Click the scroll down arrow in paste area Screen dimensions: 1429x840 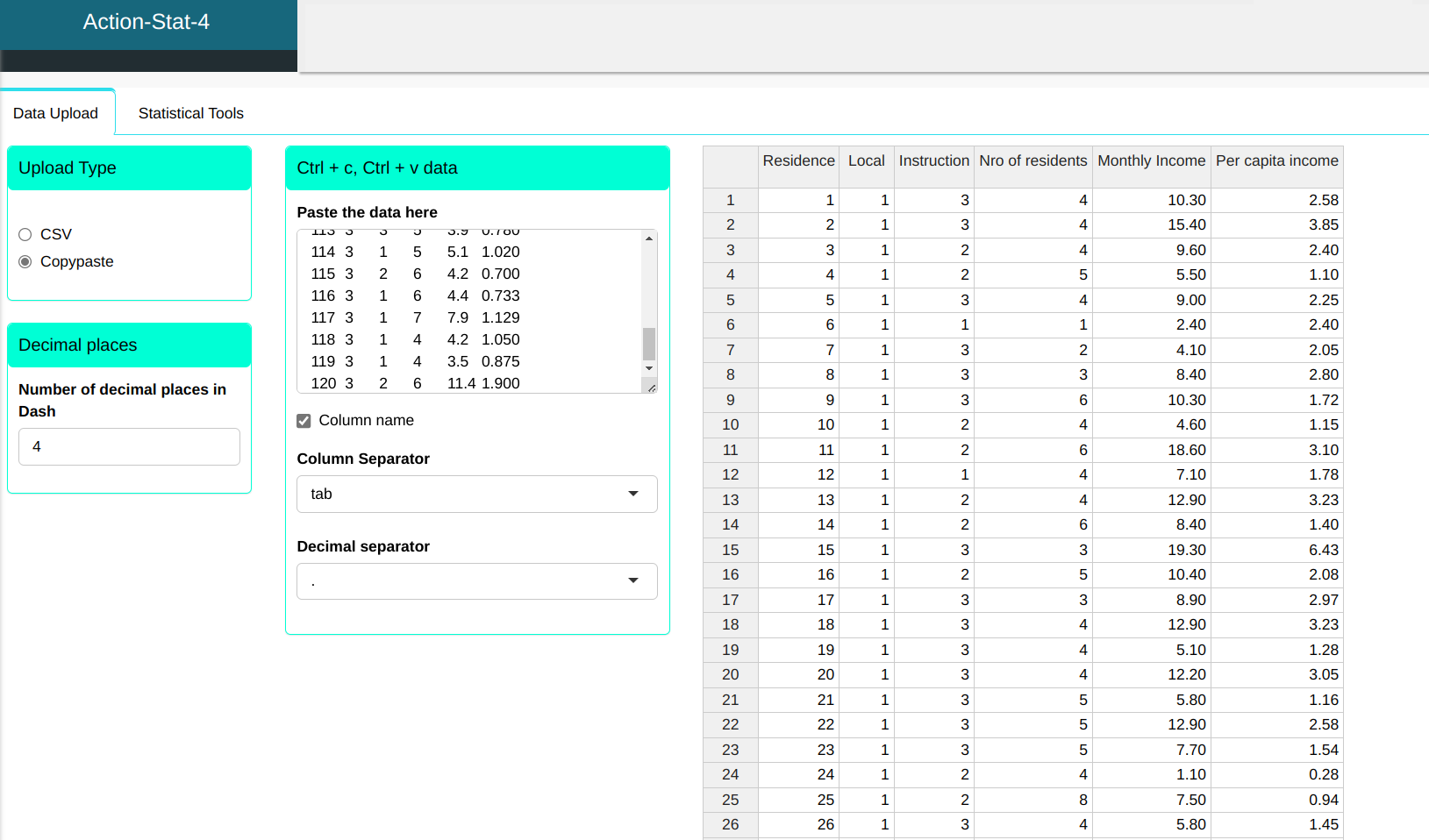pos(649,368)
